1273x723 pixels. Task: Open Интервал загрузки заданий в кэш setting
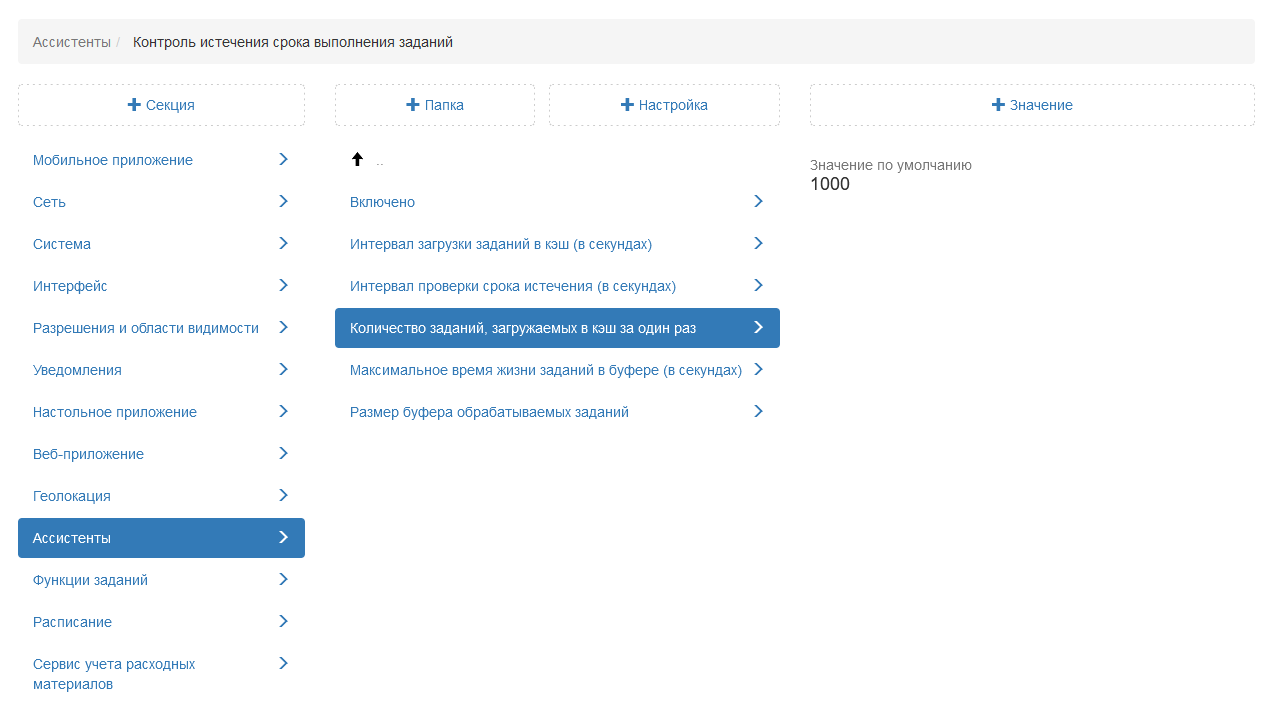501,244
